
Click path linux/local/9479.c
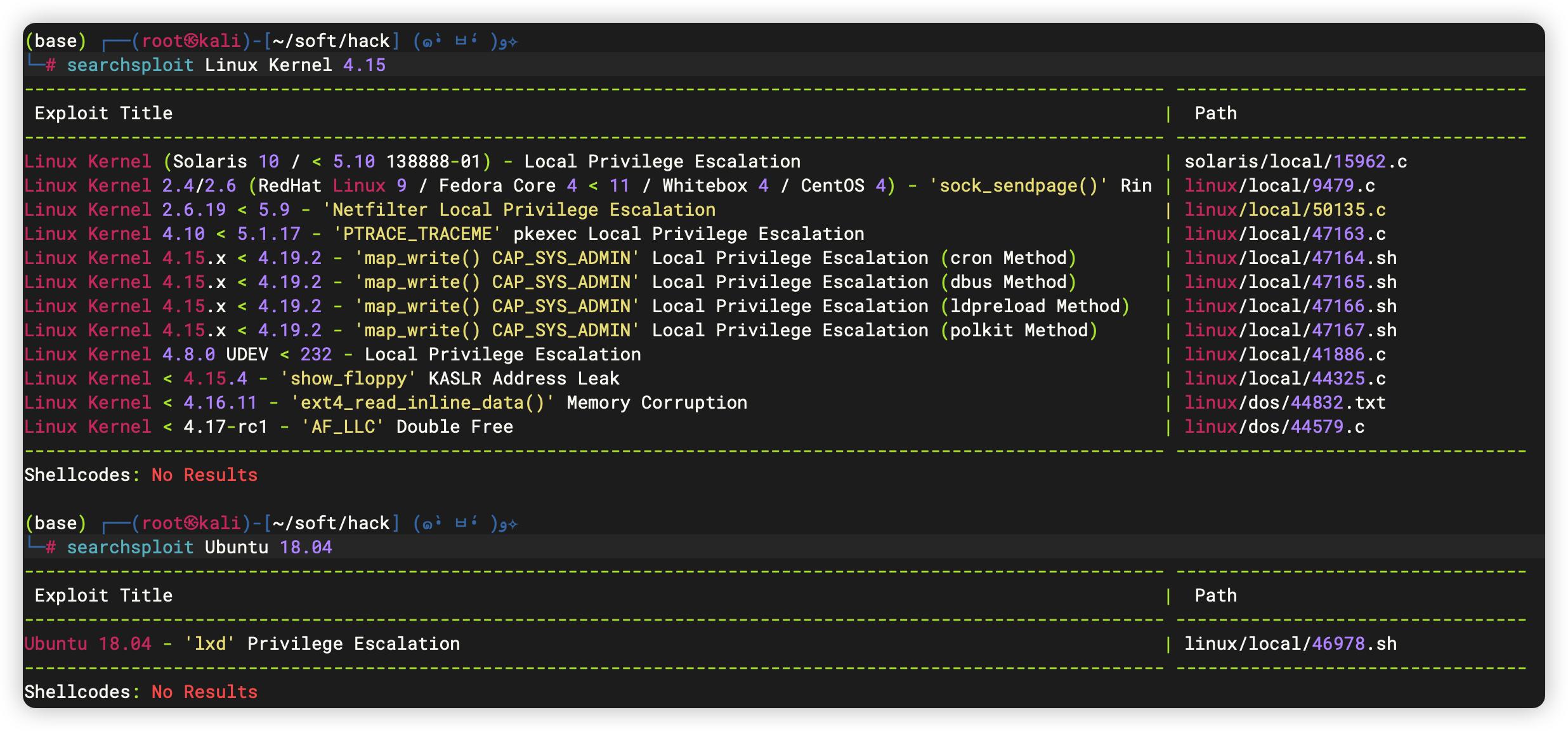[1280, 185]
